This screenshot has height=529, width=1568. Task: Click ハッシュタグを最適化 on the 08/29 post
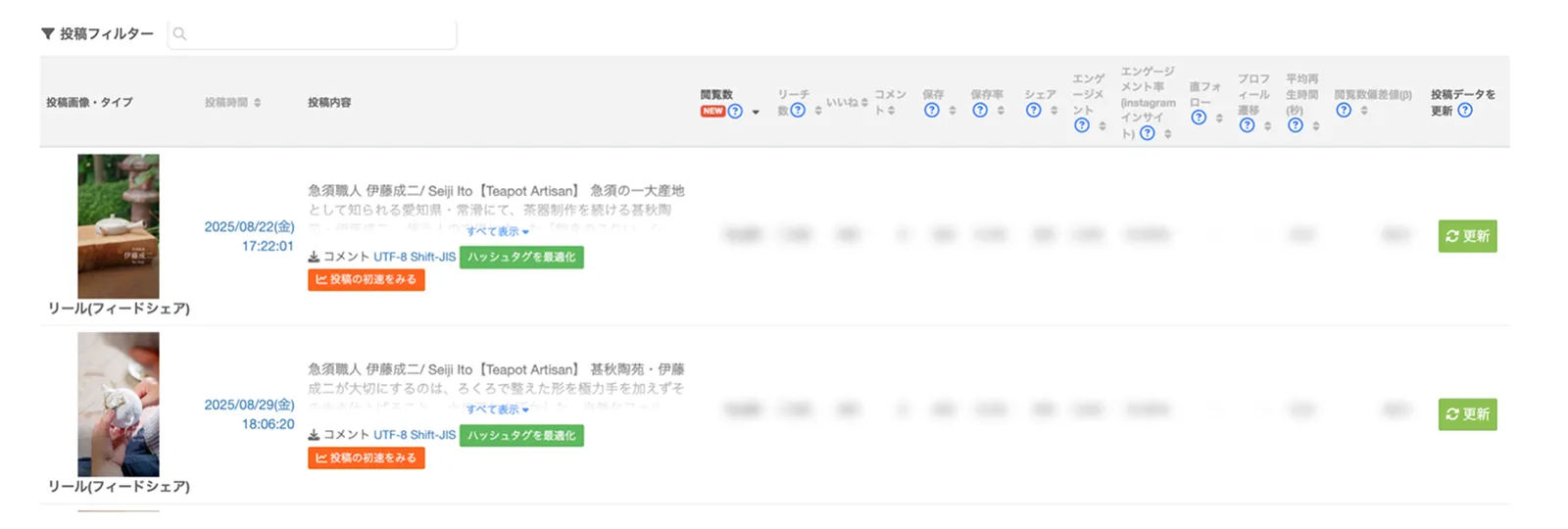pyautogui.click(x=521, y=435)
